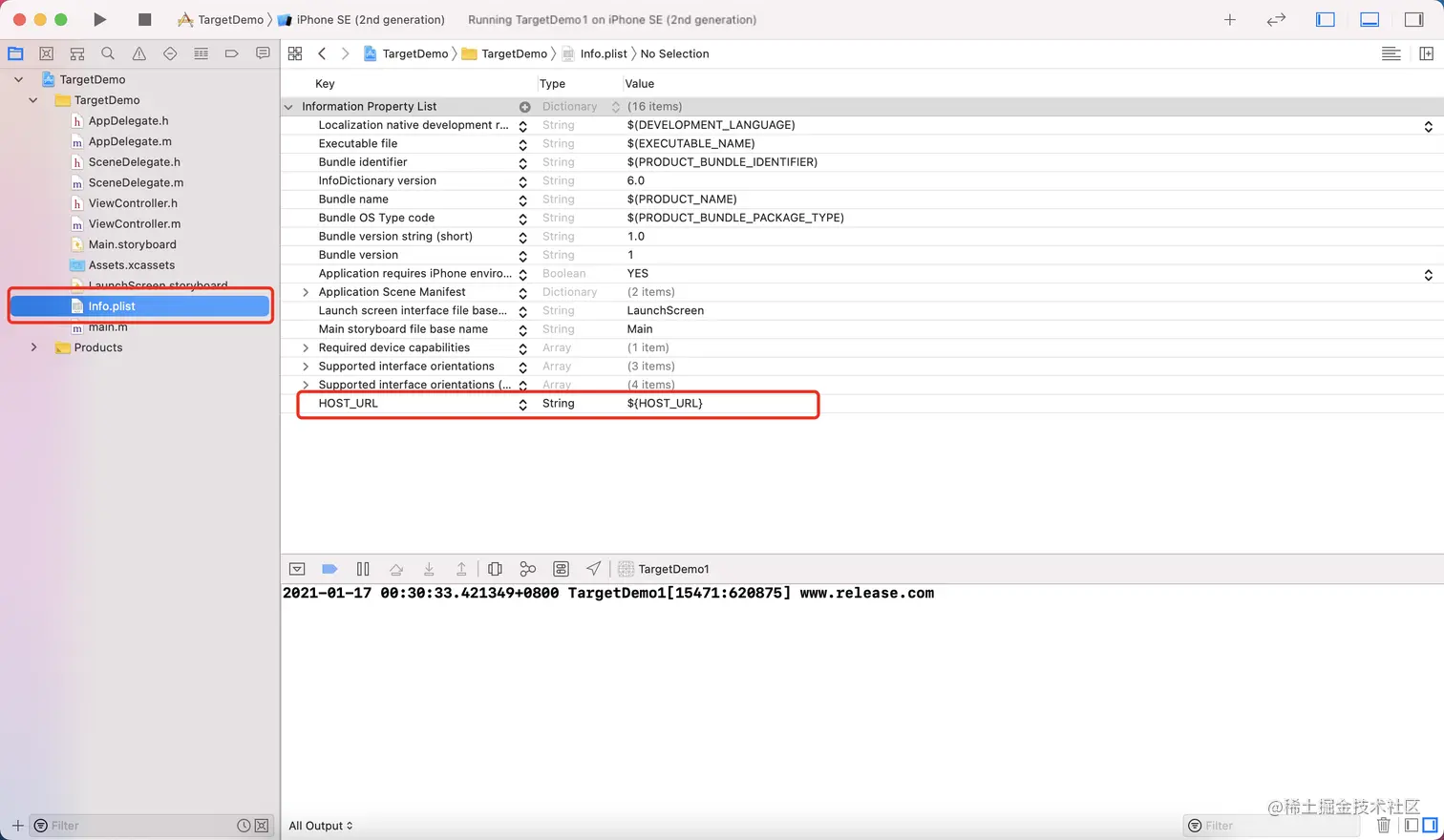This screenshot has width=1444, height=840.
Task: Open the key chooser for Executable file row
Action: pyautogui.click(x=522, y=144)
